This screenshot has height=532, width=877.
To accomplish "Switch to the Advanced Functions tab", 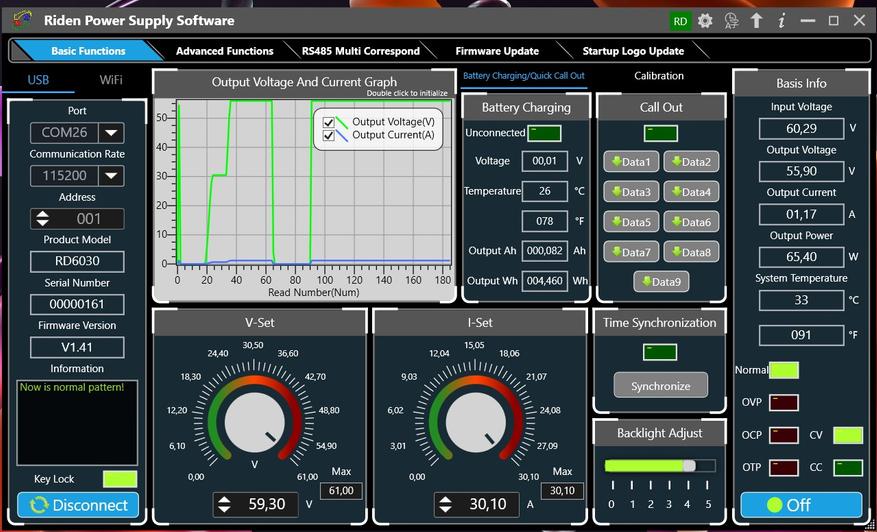I will click(224, 51).
